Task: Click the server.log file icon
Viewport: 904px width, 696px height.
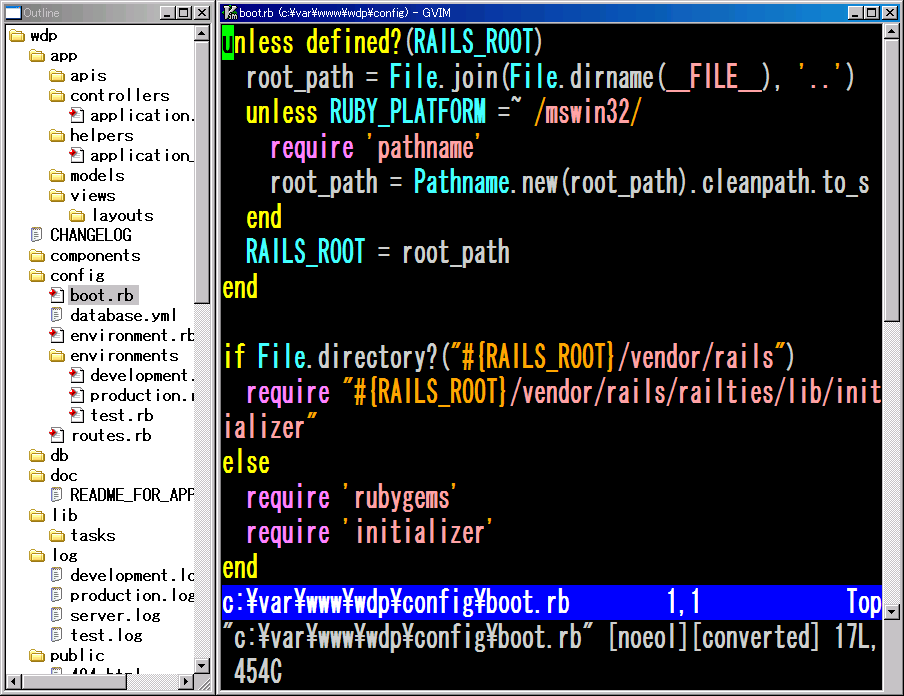Action: 57,616
